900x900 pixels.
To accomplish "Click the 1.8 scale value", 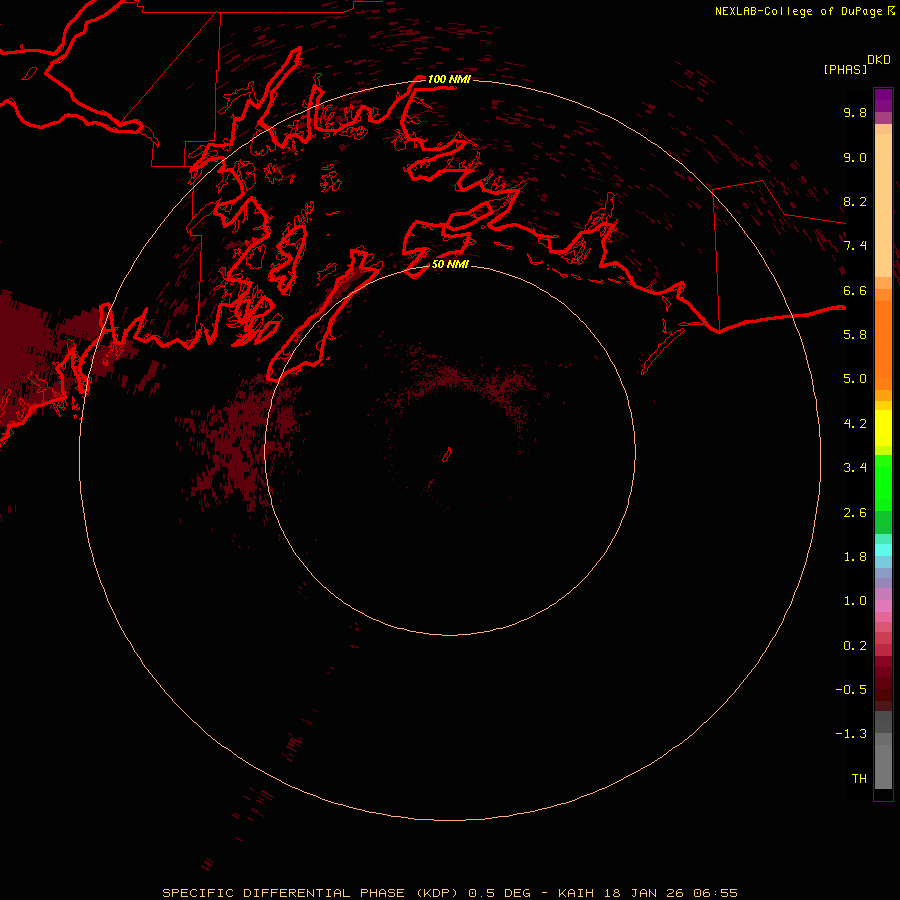I will pos(855,557).
